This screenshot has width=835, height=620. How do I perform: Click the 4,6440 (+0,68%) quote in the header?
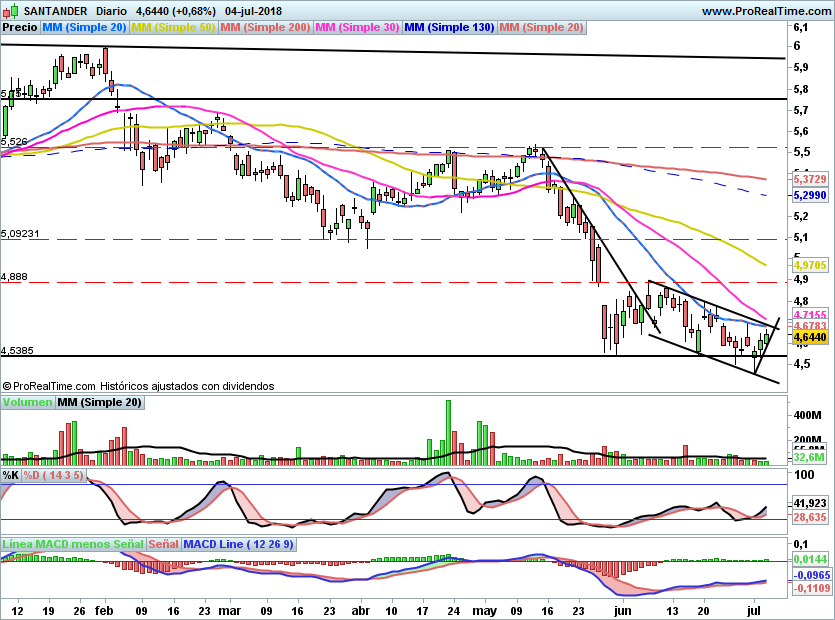pyautogui.click(x=176, y=11)
